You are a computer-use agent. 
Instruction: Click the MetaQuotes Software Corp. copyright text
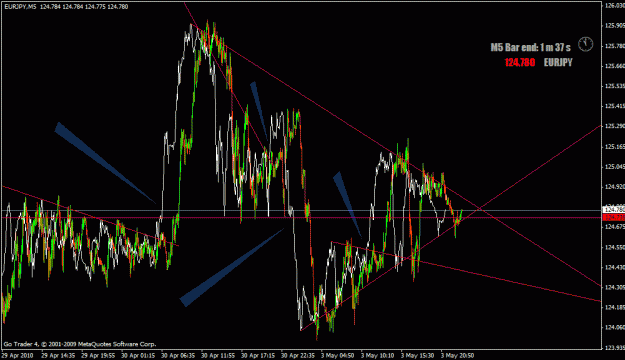tap(80, 344)
